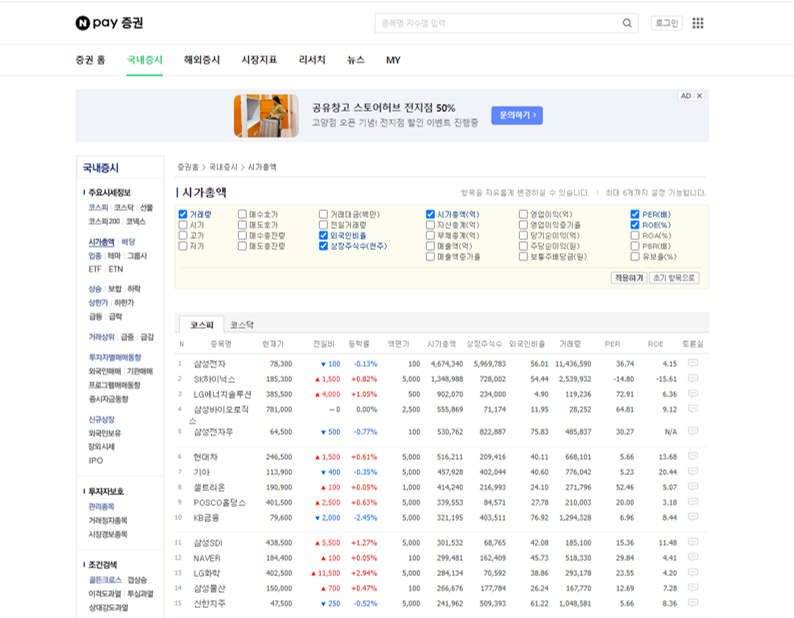Click the AD label icon on banner
Image resolution: width=794 pixels, height=618 pixels.
(686, 96)
